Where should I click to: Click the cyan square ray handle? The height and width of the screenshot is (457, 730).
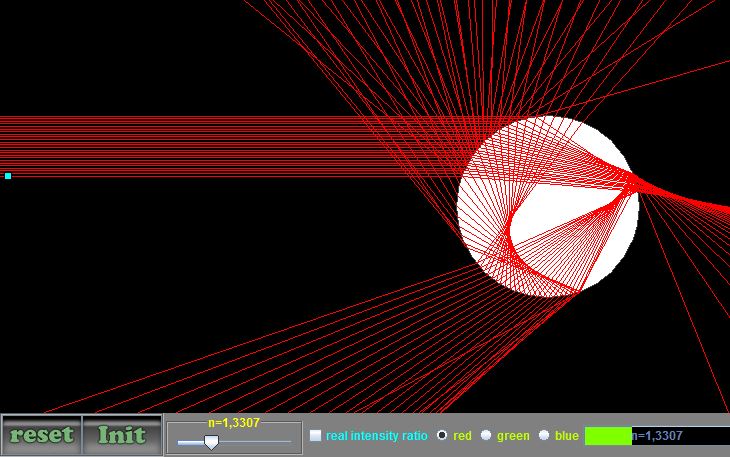(x=8, y=176)
